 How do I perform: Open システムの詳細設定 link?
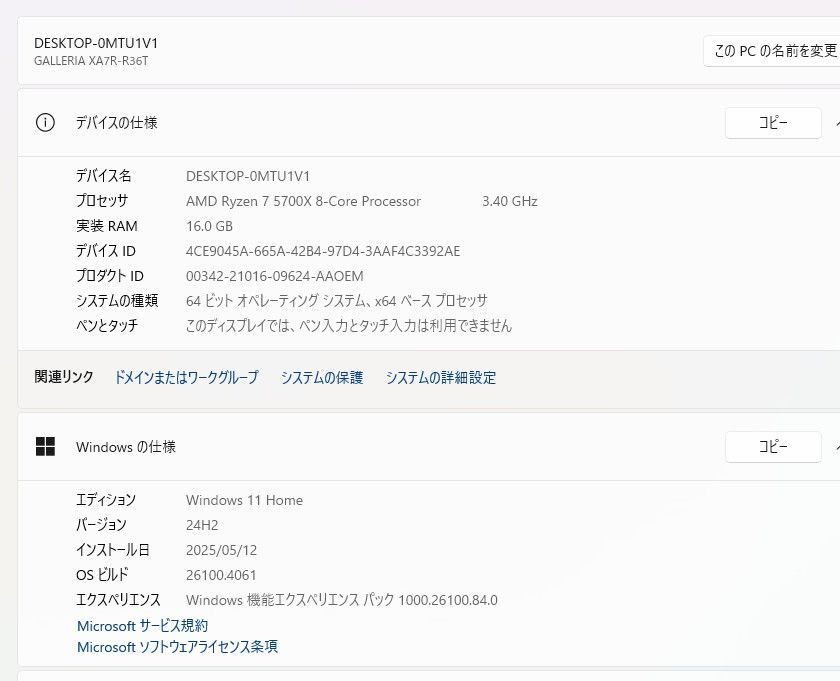point(441,377)
